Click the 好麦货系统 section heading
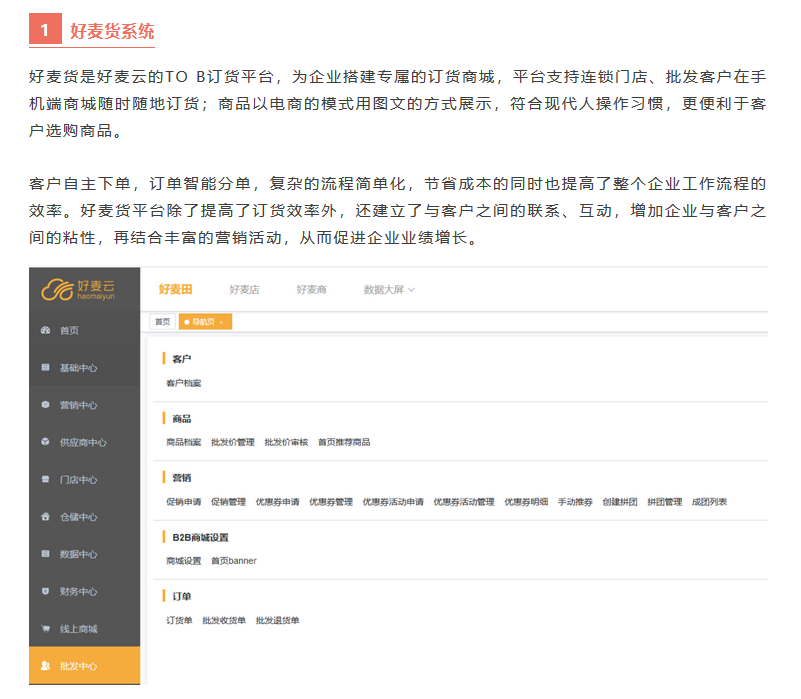 pos(112,31)
